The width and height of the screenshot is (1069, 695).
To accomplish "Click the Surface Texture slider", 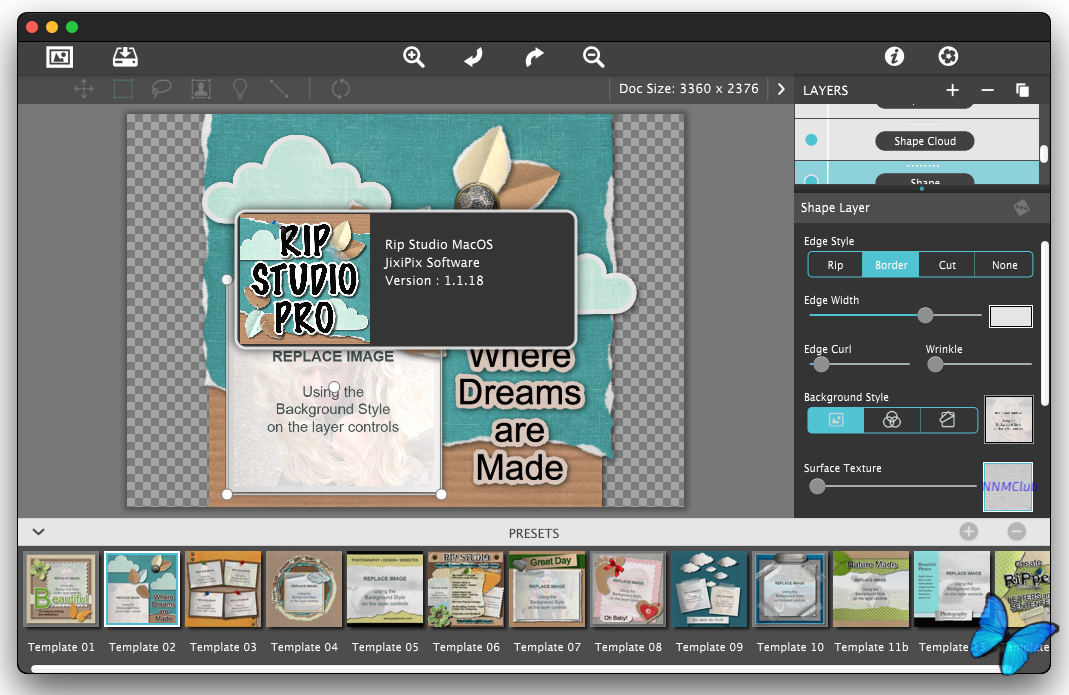I will [x=892, y=486].
